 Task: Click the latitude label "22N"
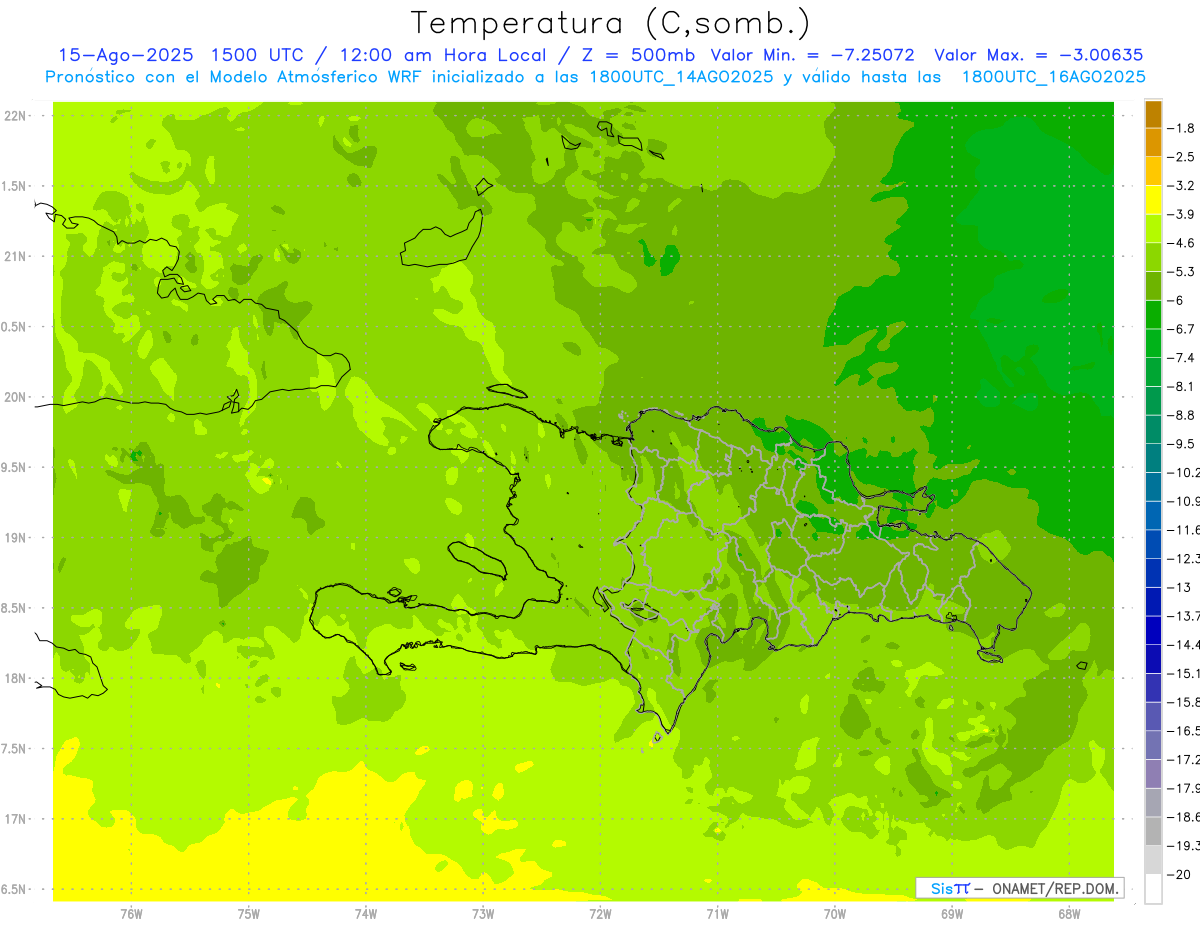[15, 115]
